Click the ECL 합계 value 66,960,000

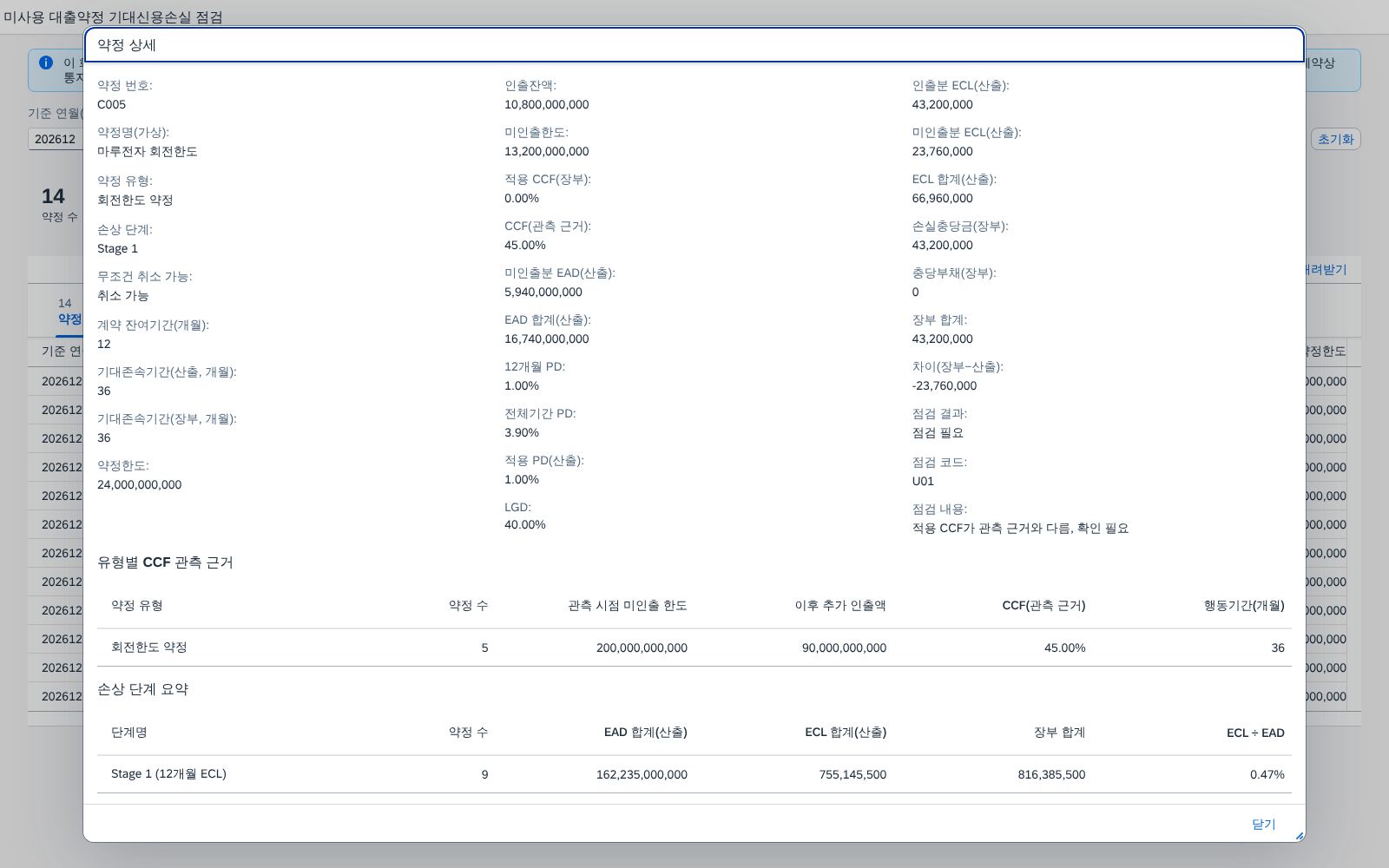[942, 198]
